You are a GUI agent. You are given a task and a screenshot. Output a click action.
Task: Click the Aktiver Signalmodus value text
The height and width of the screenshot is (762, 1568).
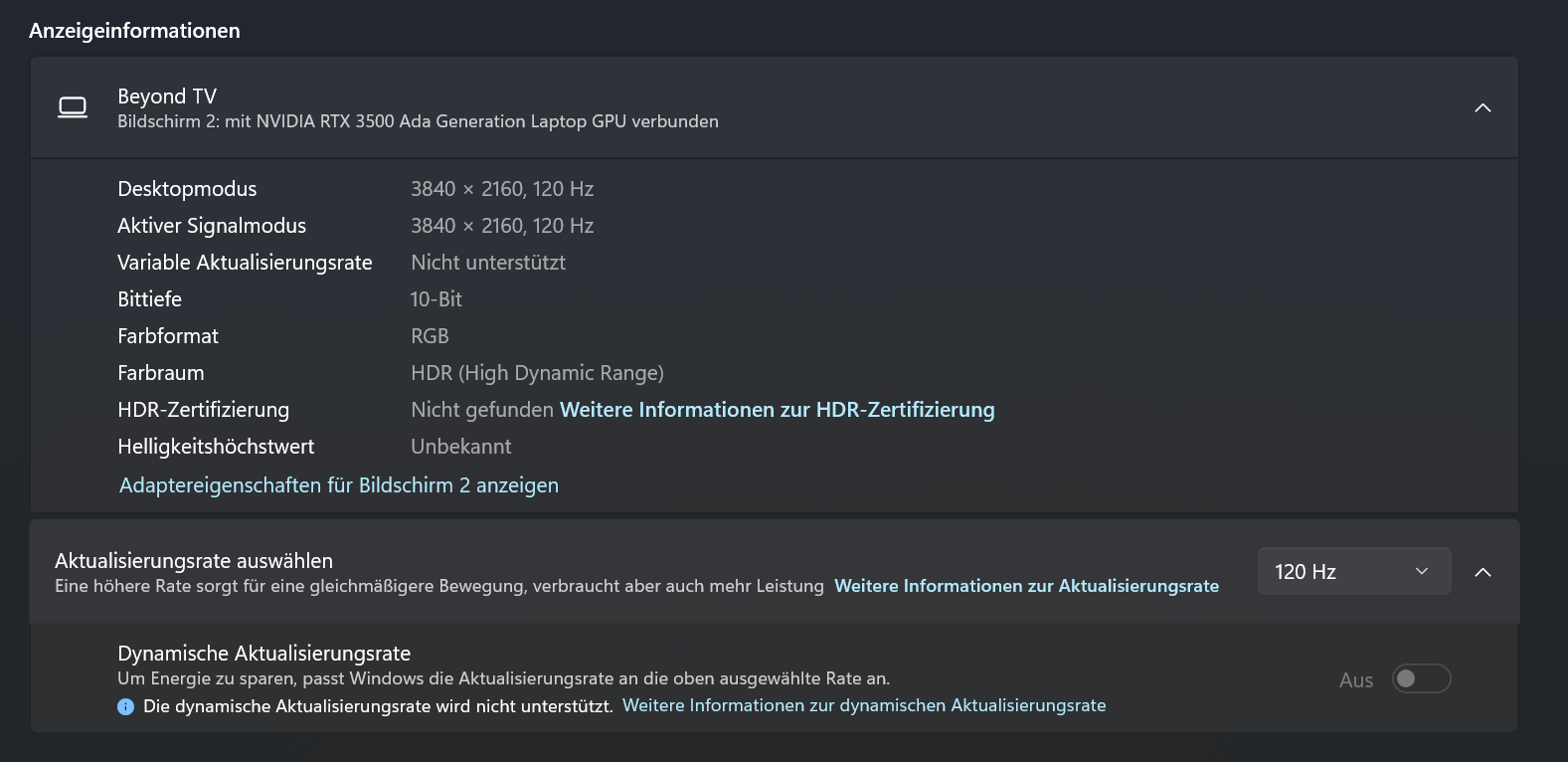[x=502, y=226]
